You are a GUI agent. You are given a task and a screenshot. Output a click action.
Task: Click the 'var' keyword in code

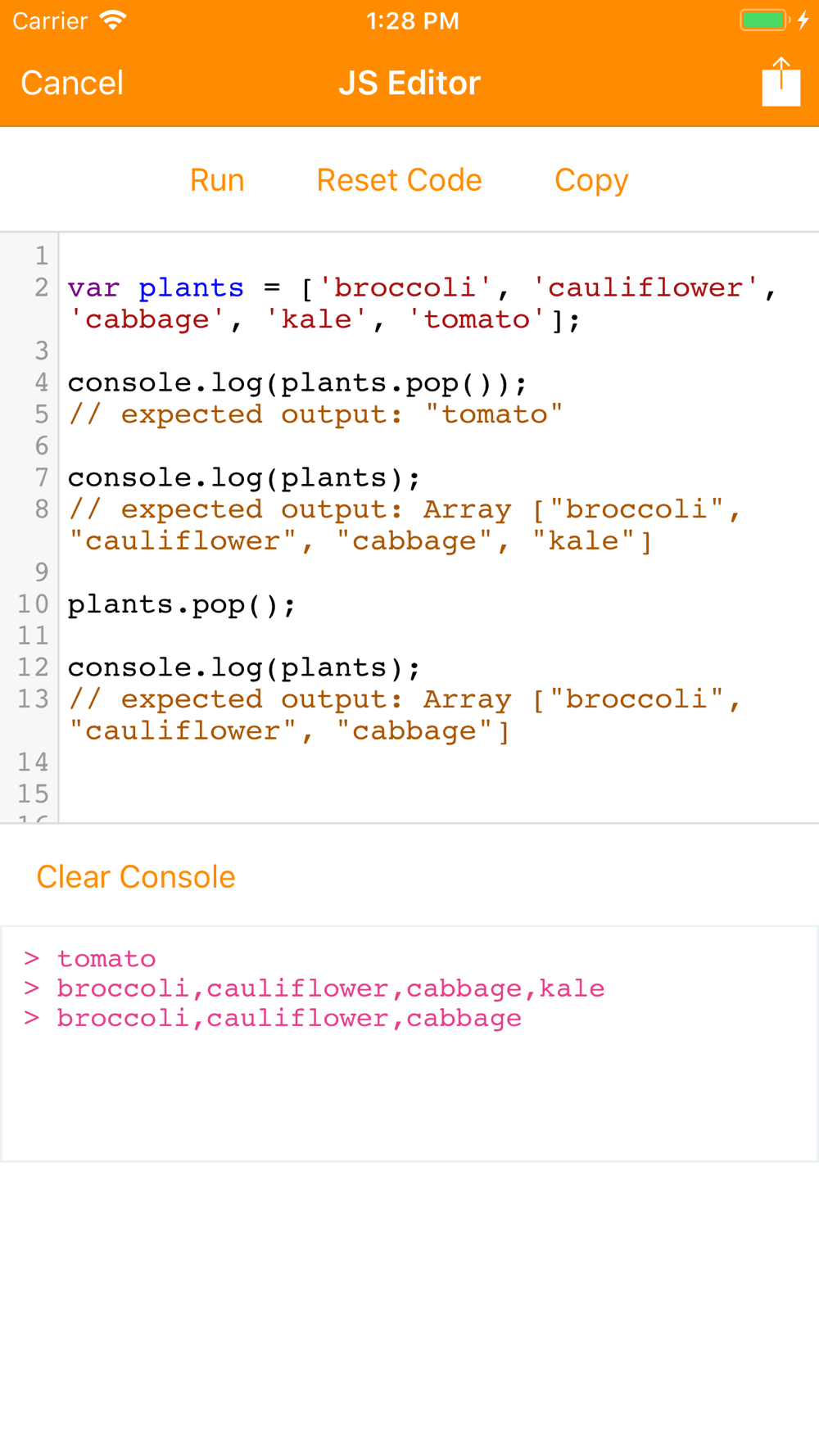[x=93, y=288]
